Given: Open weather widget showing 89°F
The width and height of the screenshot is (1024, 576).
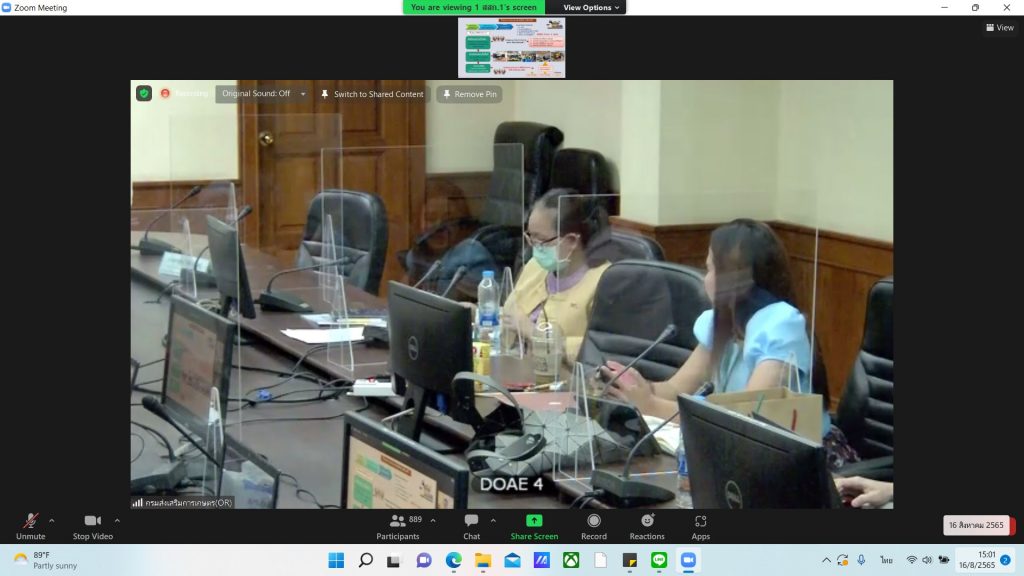Looking at the screenshot, I should 46,560.
